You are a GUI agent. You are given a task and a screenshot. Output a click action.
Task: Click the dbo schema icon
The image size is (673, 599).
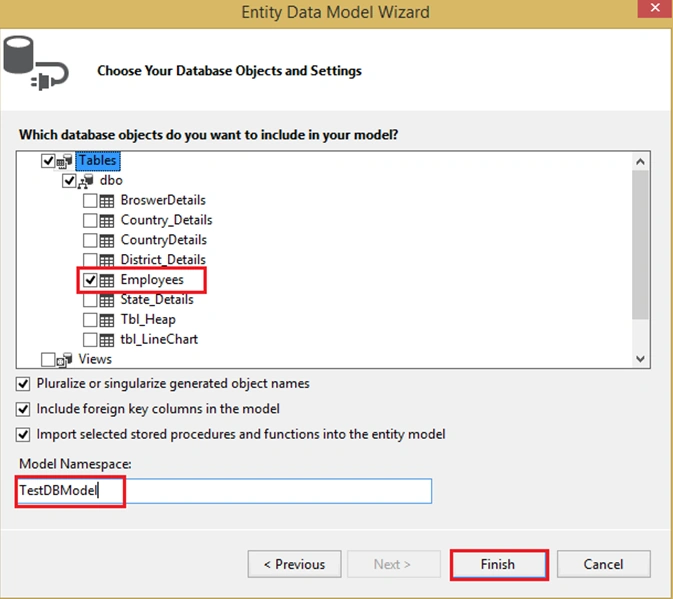pos(86,181)
